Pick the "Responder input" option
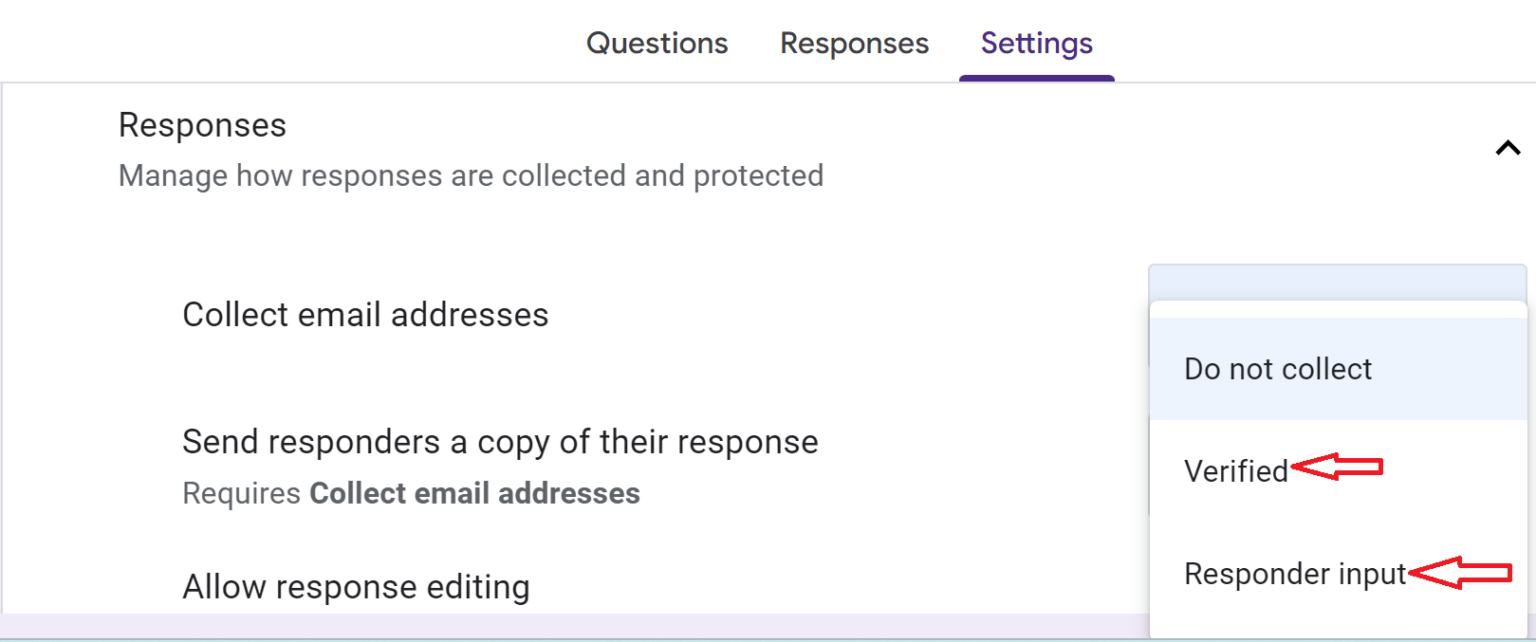Image resolution: width=1536 pixels, height=642 pixels. [1295, 574]
